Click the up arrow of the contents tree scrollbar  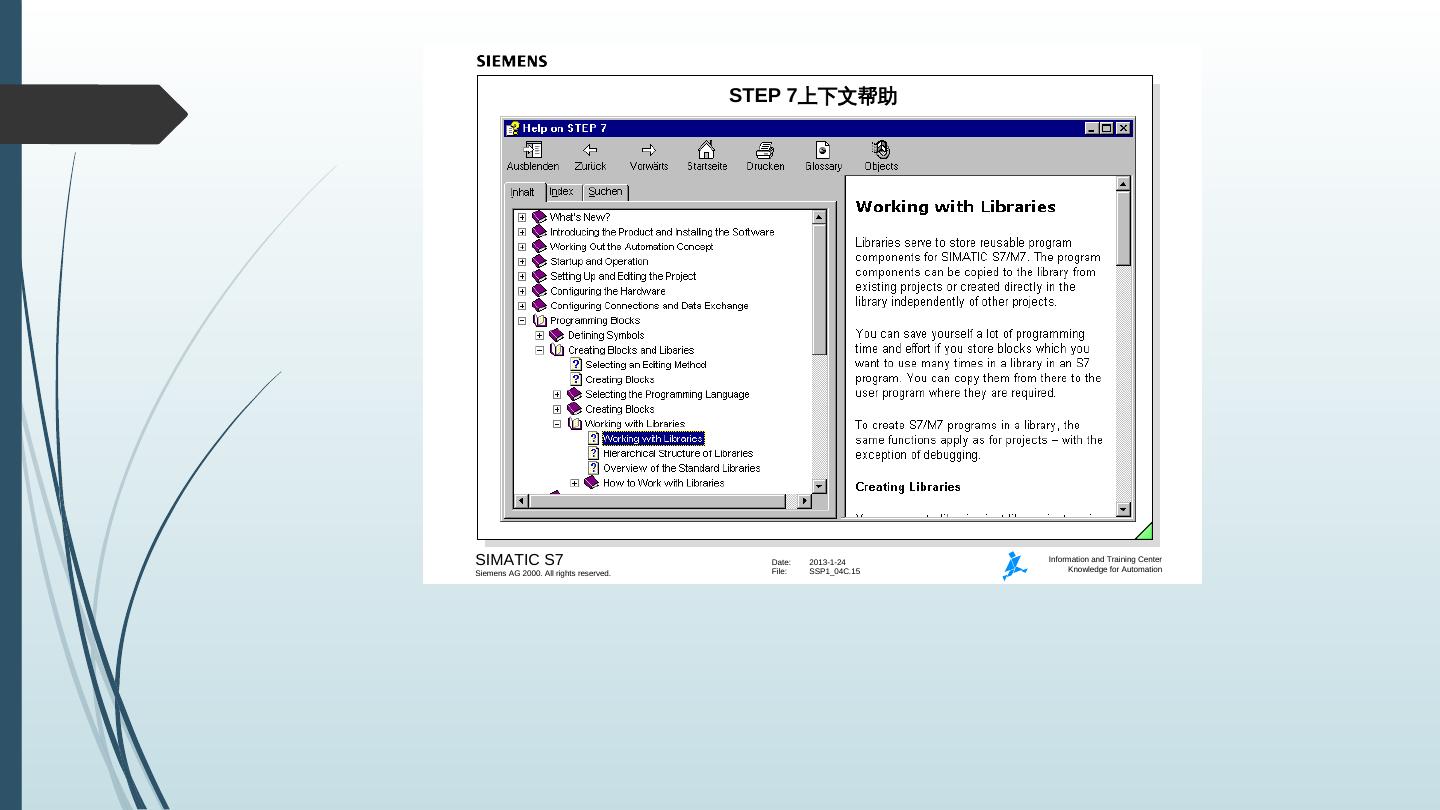tap(820, 217)
